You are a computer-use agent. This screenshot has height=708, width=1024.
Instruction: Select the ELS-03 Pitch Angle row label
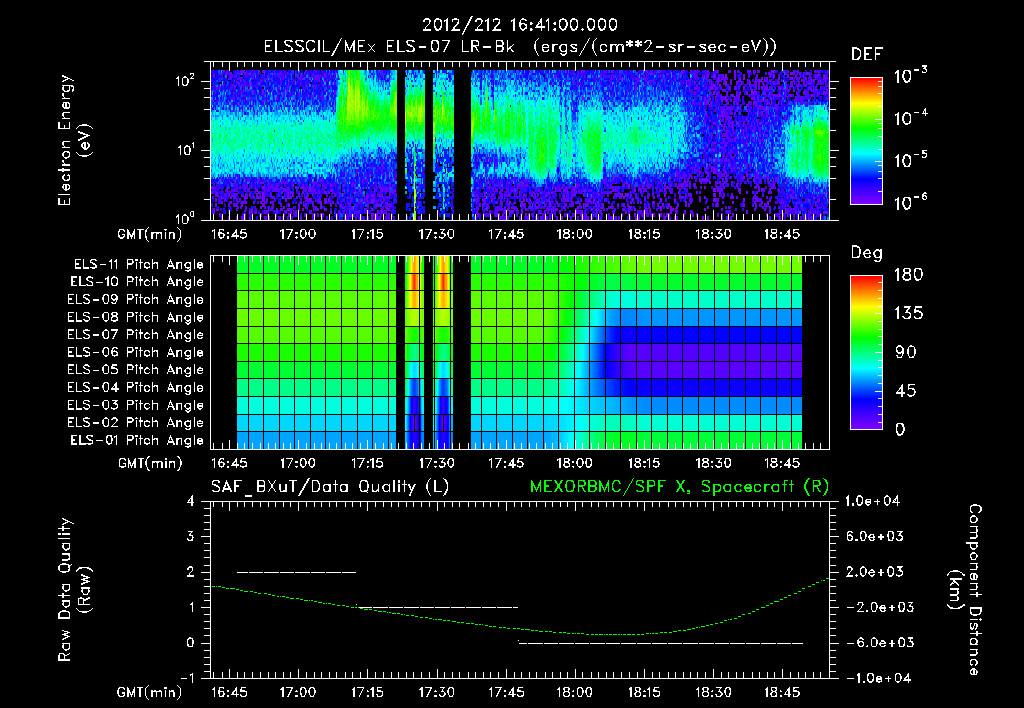click(136, 405)
